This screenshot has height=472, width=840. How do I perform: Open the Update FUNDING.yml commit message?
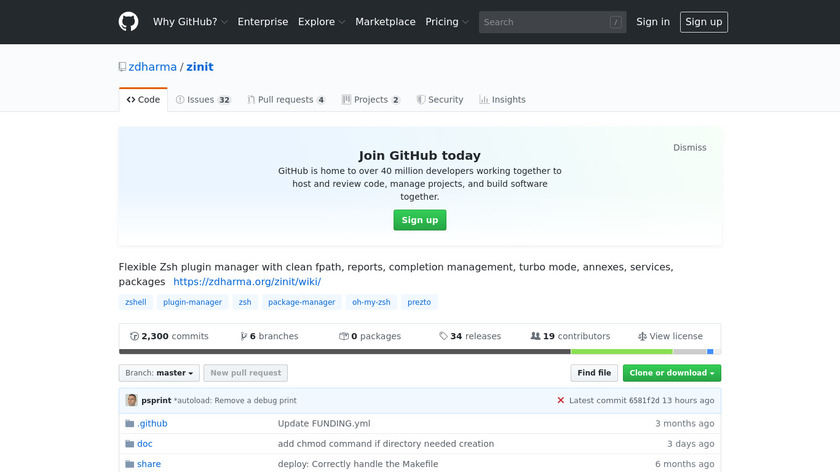[324, 424]
